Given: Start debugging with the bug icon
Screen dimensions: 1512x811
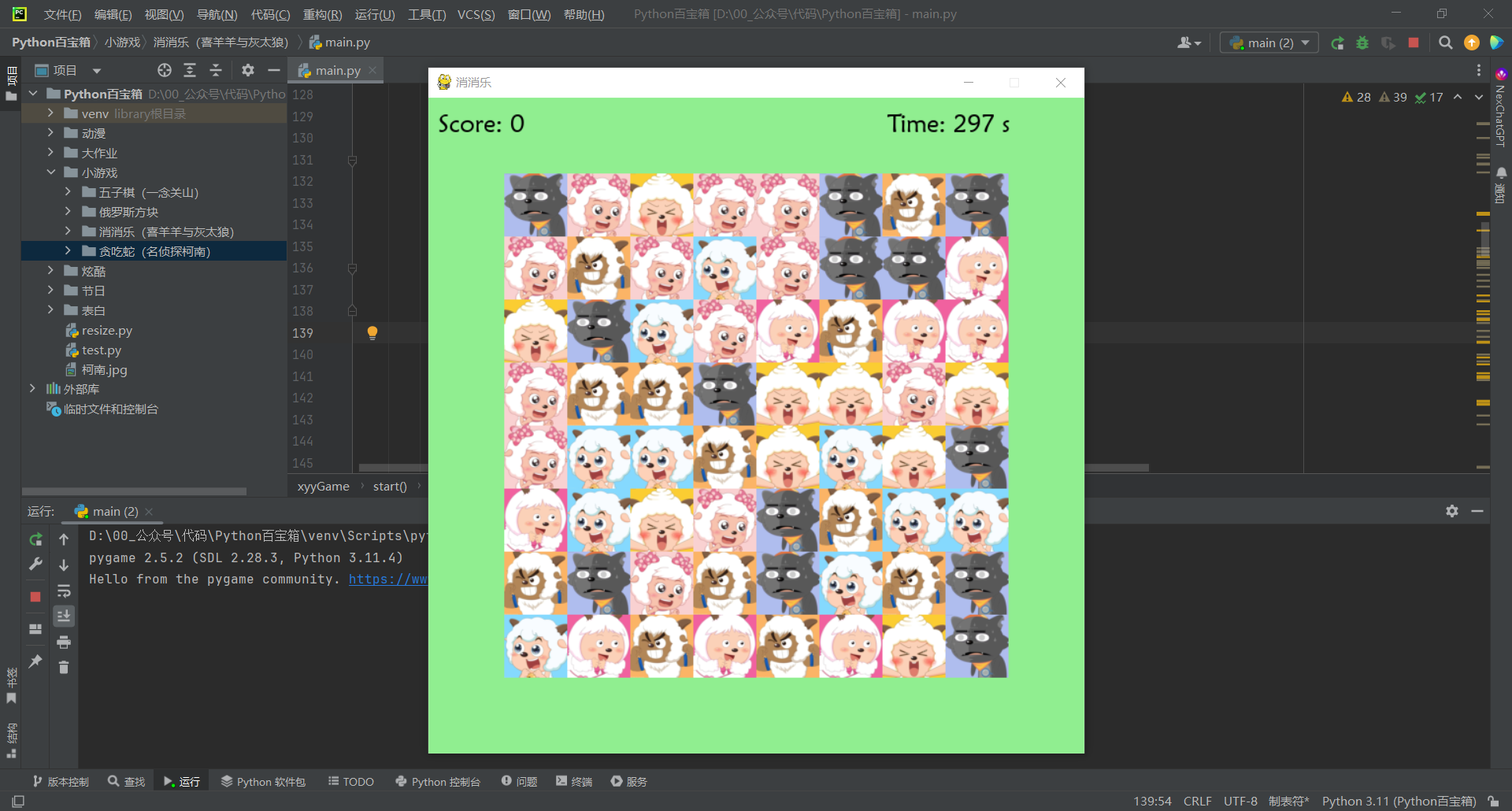Looking at the screenshot, I should coord(1362,43).
